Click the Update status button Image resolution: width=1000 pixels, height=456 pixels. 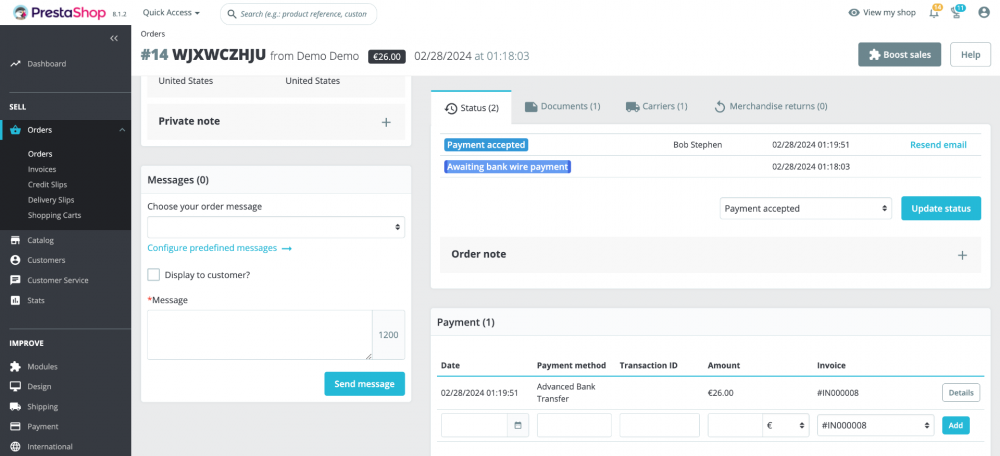(x=941, y=209)
